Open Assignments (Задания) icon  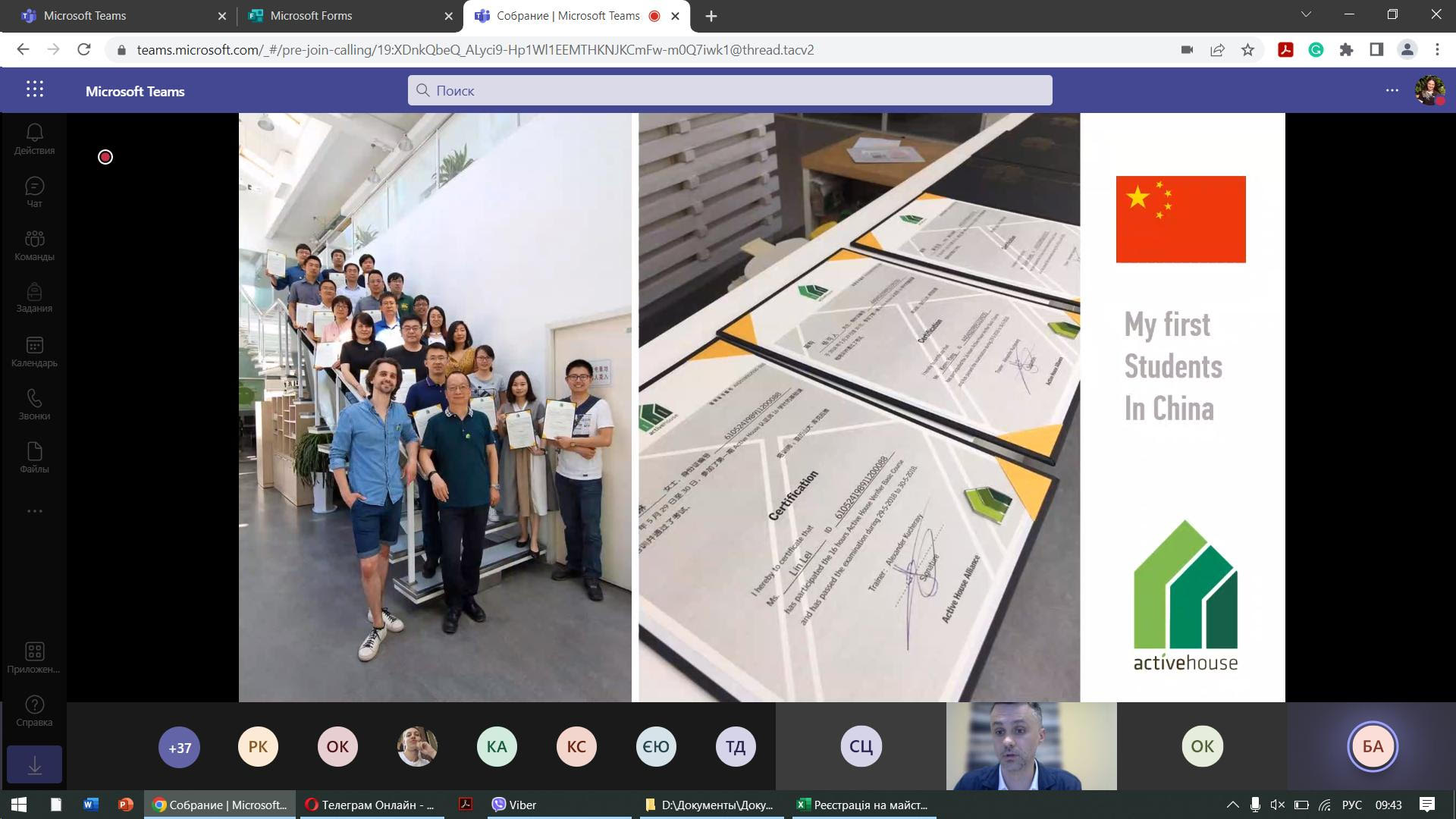coord(34,298)
